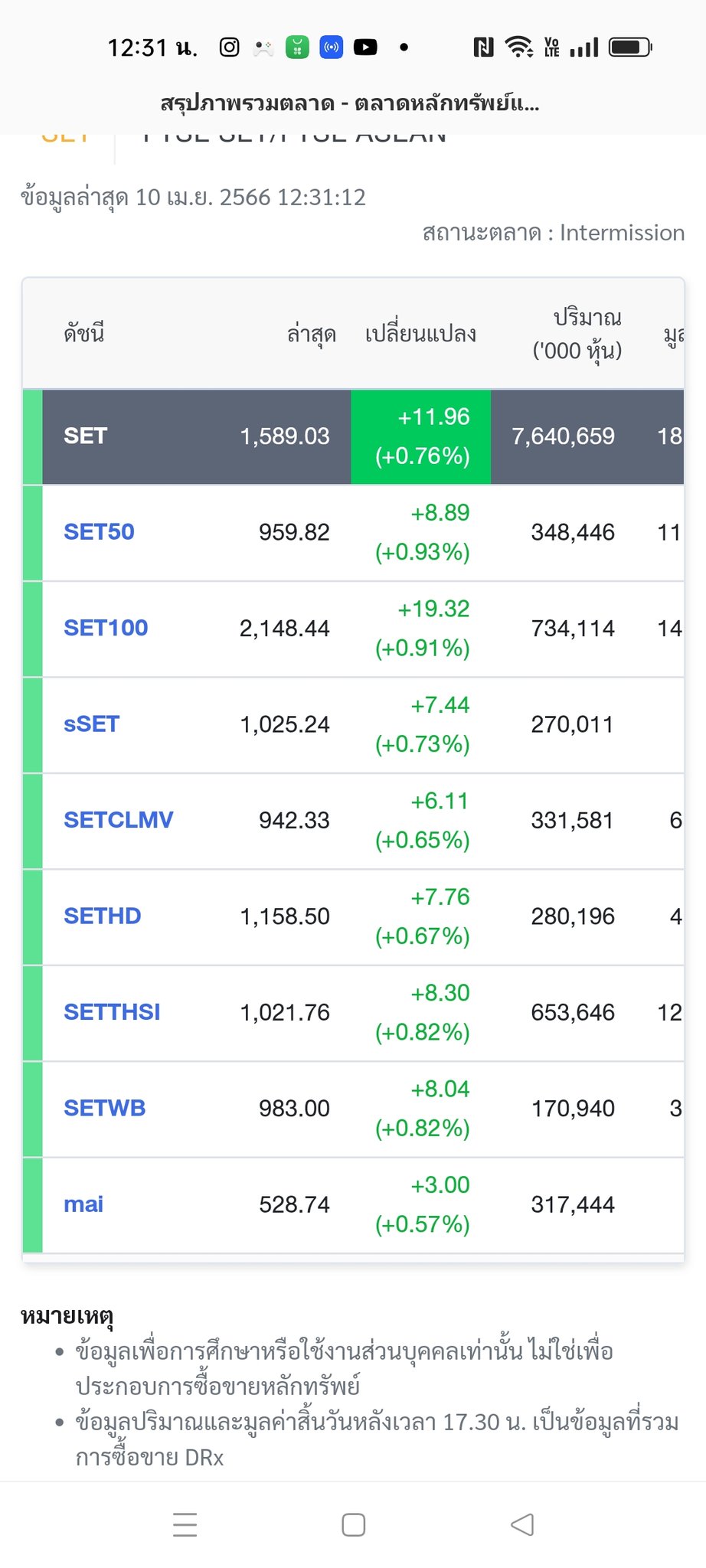Click SETHD last value 1,158.50
Viewport: 706px width, 1568px height.
[x=285, y=916]
